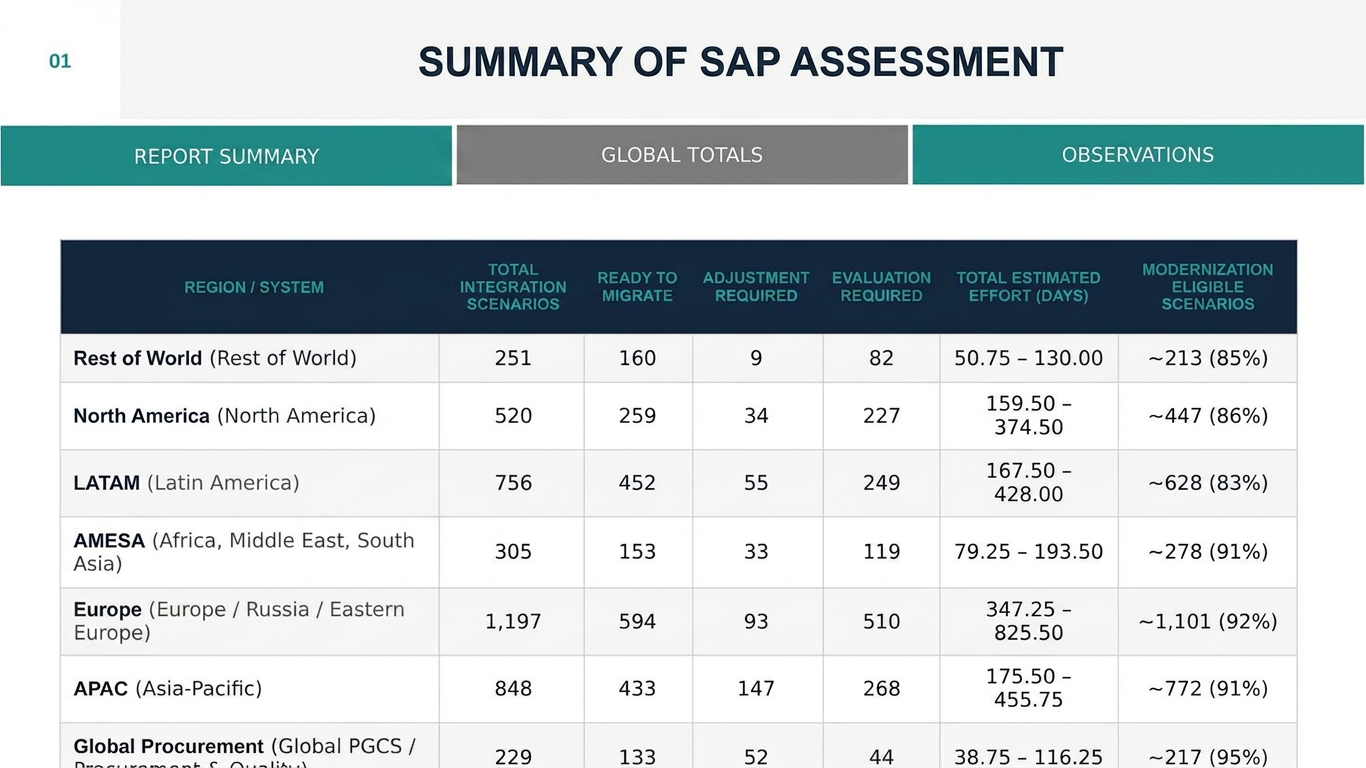Click modernization value ~447 (86%)
The width and height of the screenshot is (1366, 768).
click(x=1208, y=416)
